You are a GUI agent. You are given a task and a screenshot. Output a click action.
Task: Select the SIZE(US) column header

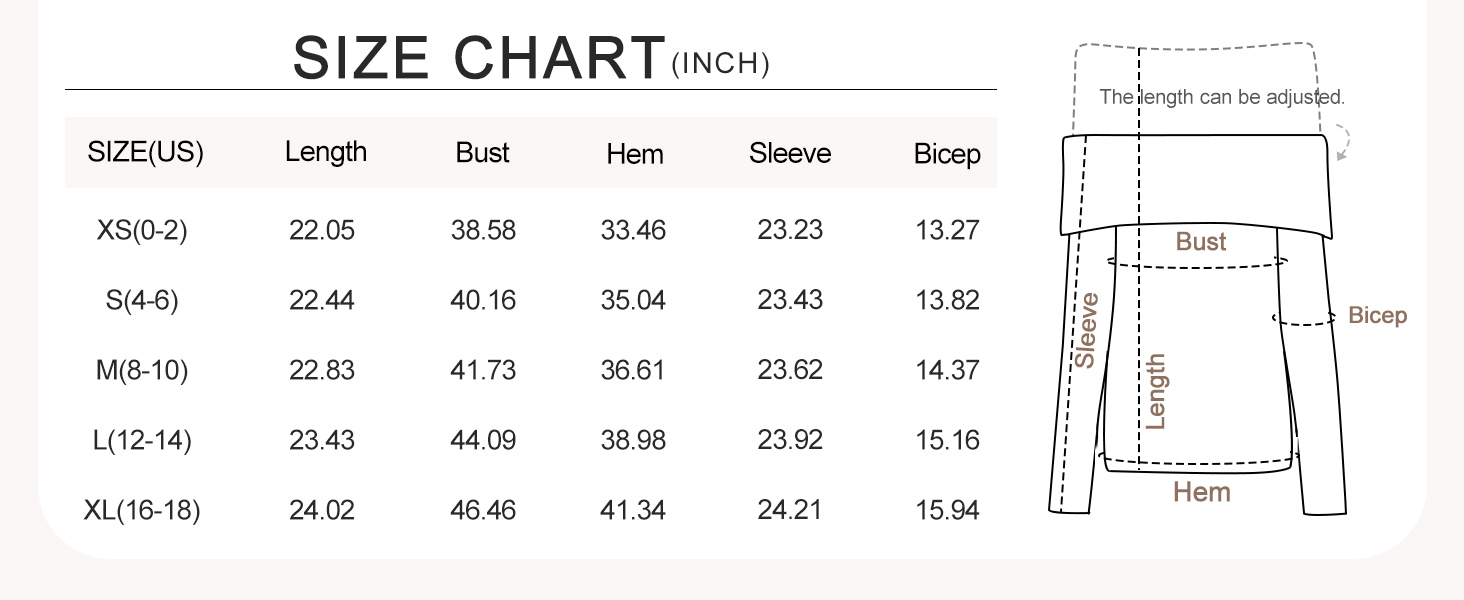[146, 152]
